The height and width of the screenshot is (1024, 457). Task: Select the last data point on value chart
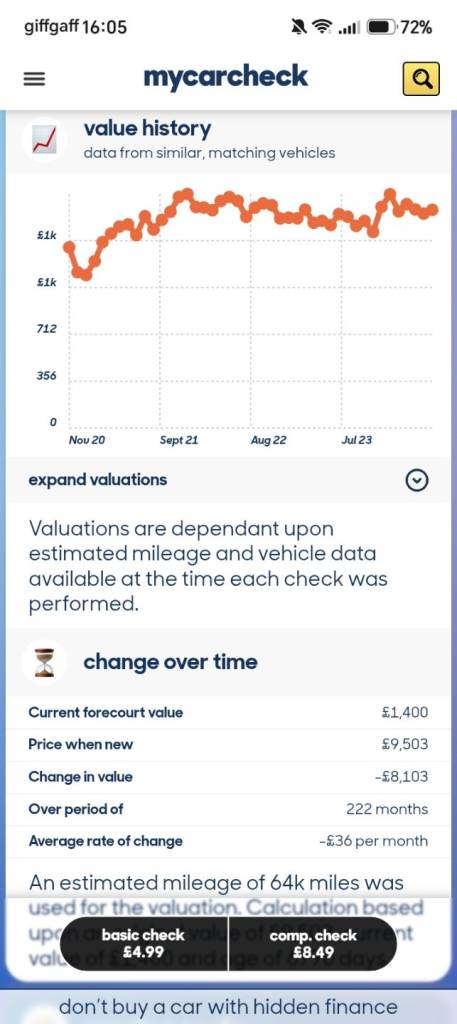pos(432,210)
